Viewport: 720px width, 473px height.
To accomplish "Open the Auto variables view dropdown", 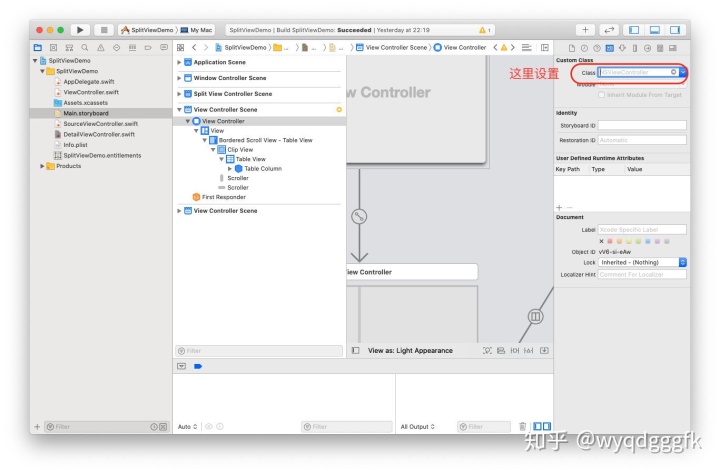I will pyautogui.click(x=187, y=427).
